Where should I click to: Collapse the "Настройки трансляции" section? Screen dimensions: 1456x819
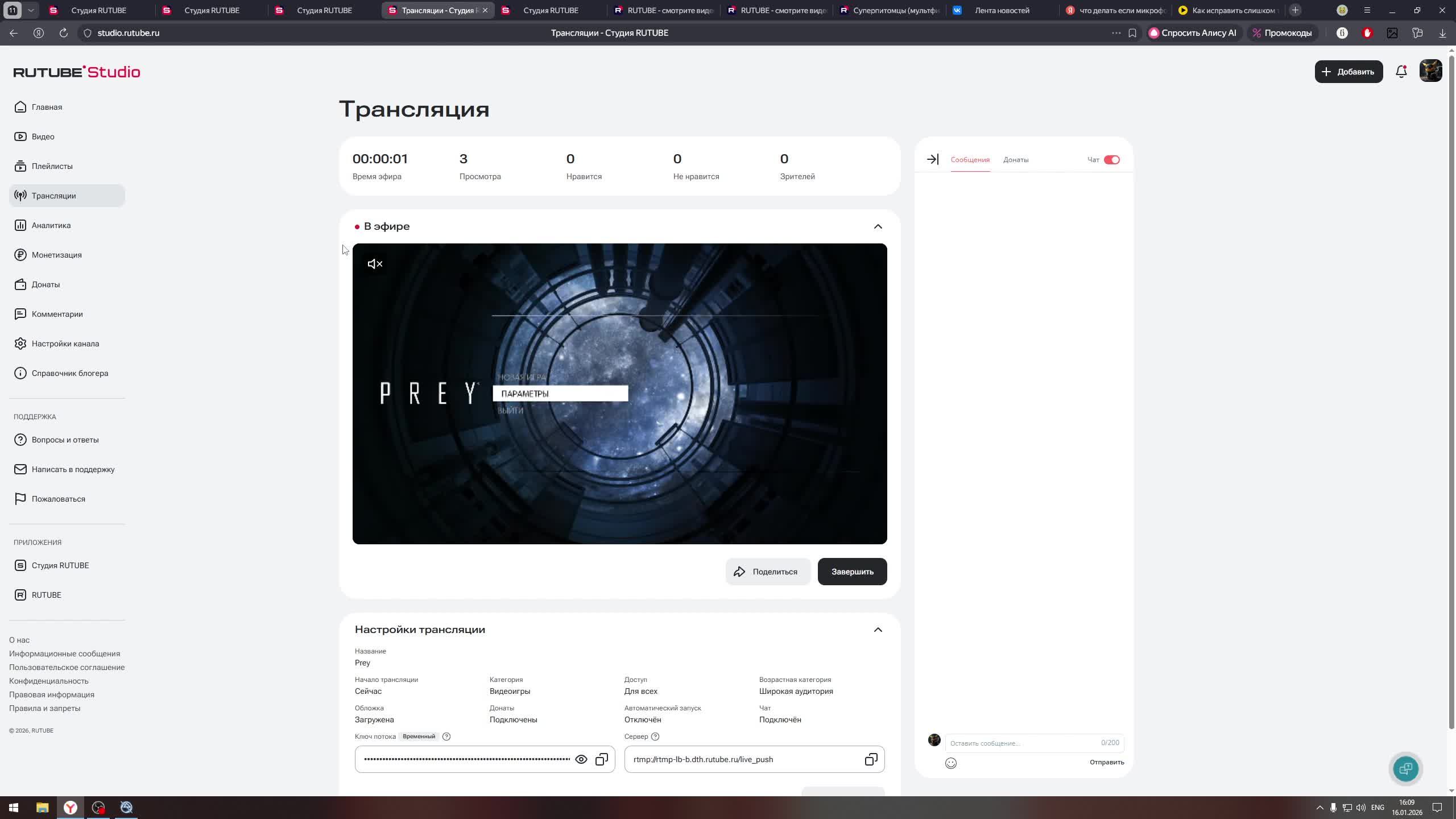pyautogui.click(x=878, y=630)
